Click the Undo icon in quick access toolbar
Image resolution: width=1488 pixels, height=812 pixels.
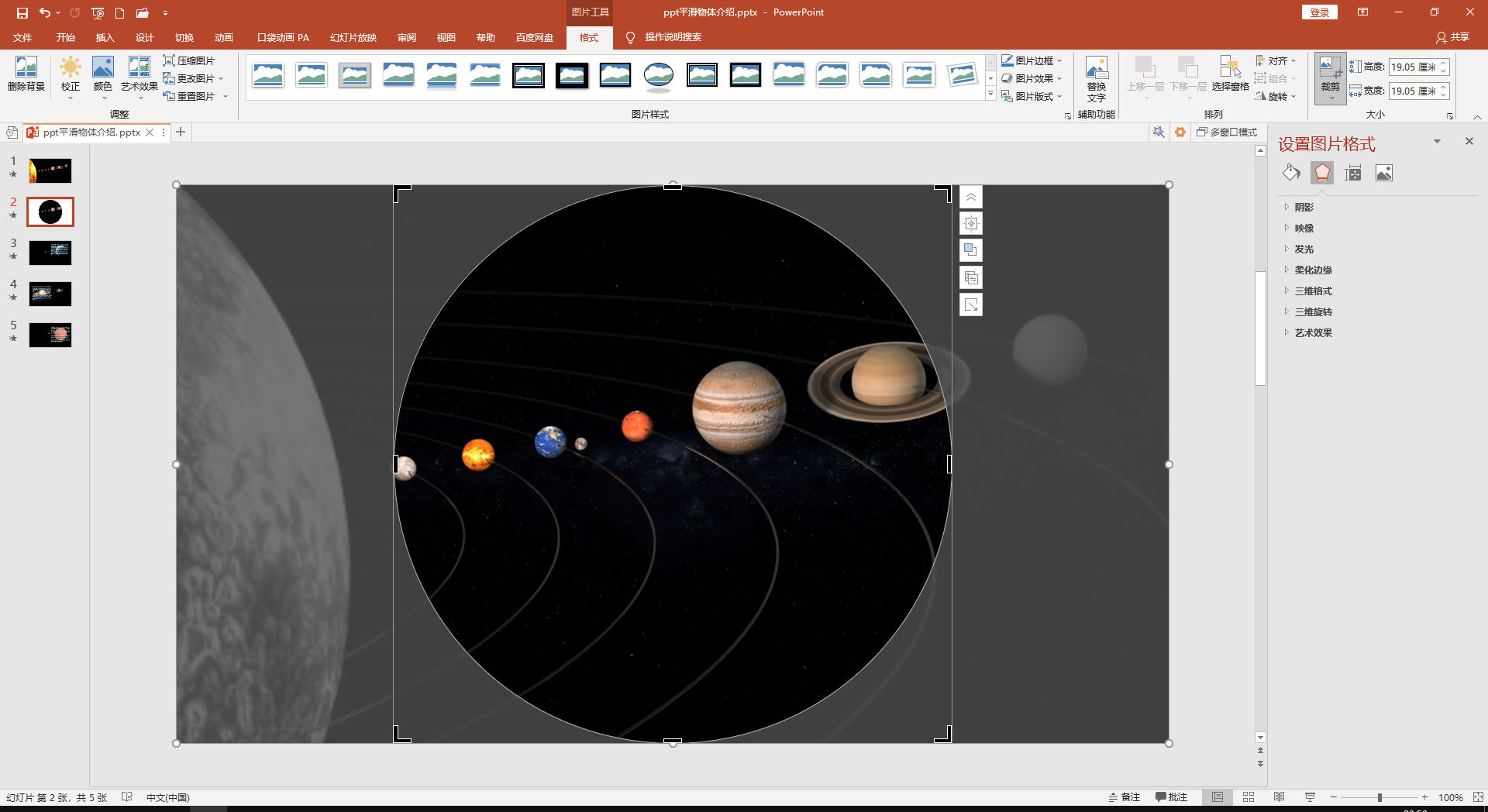coord(45,12)
